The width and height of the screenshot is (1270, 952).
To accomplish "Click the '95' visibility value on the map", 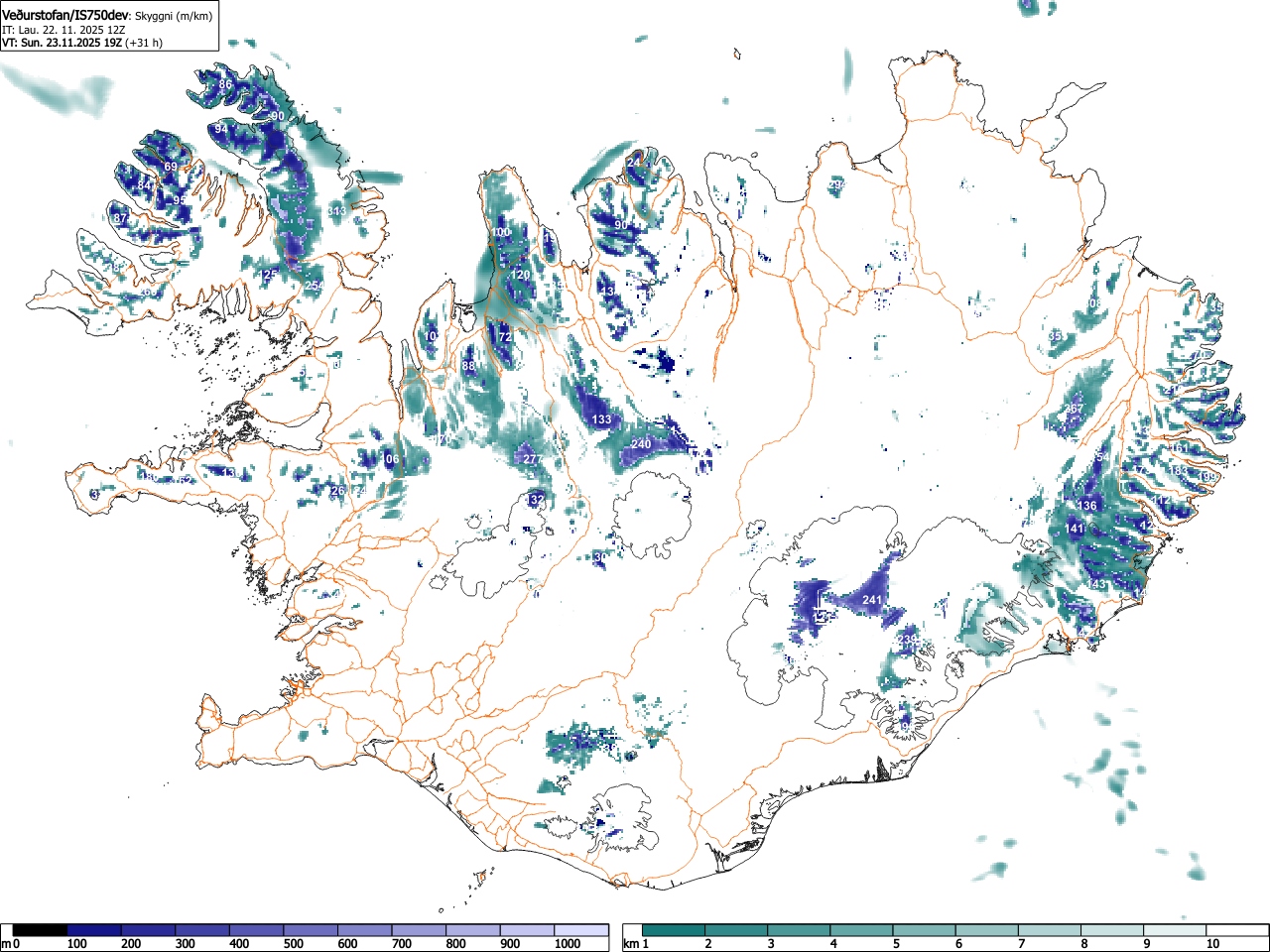I will [x=180, y=200].
